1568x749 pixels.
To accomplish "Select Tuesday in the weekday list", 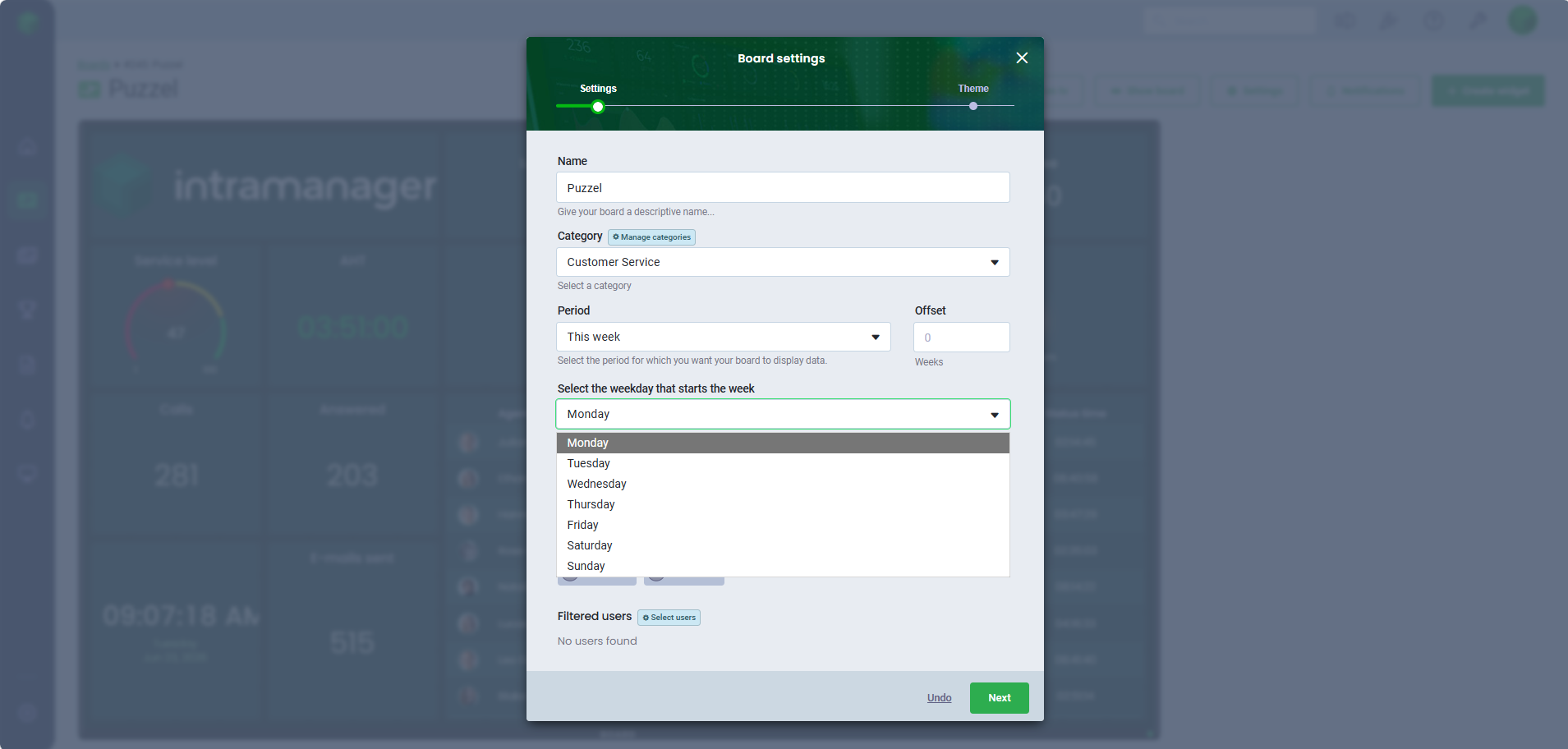I will pos(783,463).
